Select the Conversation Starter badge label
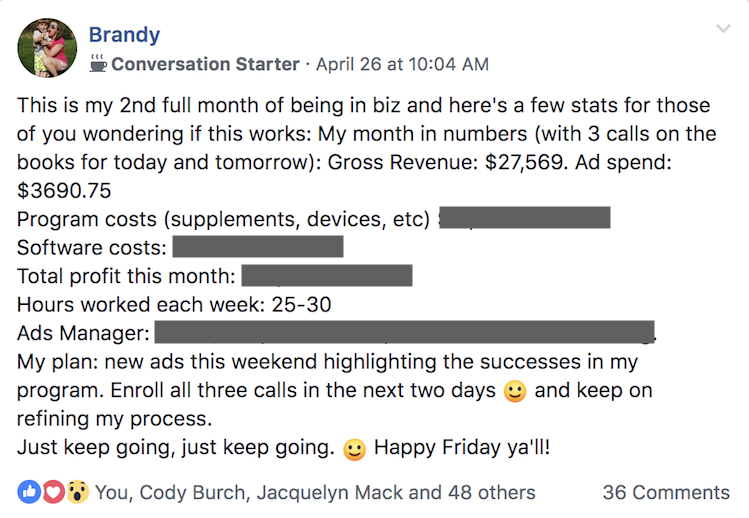The width and height of the screenshot is (749, 518). coord(205,64)
